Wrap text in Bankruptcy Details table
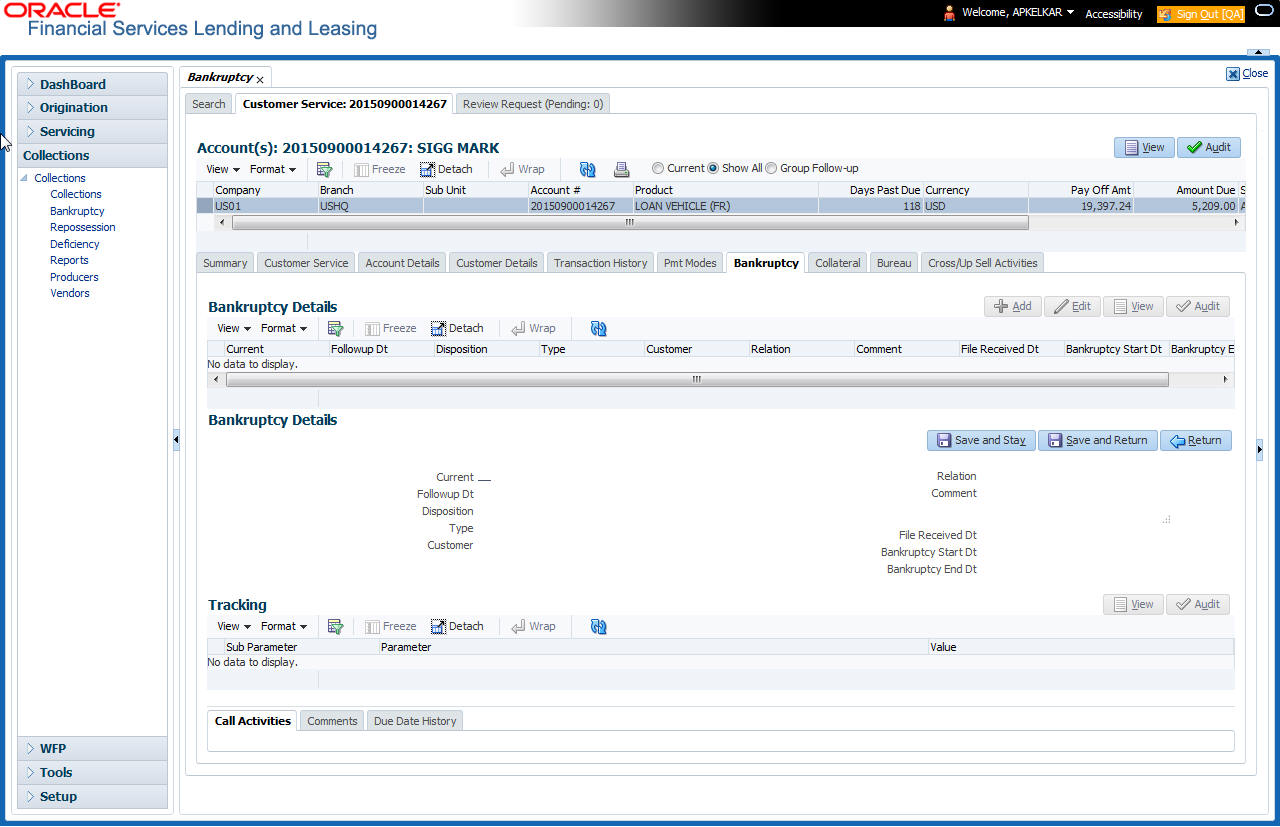1280x827 pixels. [533, 328]
